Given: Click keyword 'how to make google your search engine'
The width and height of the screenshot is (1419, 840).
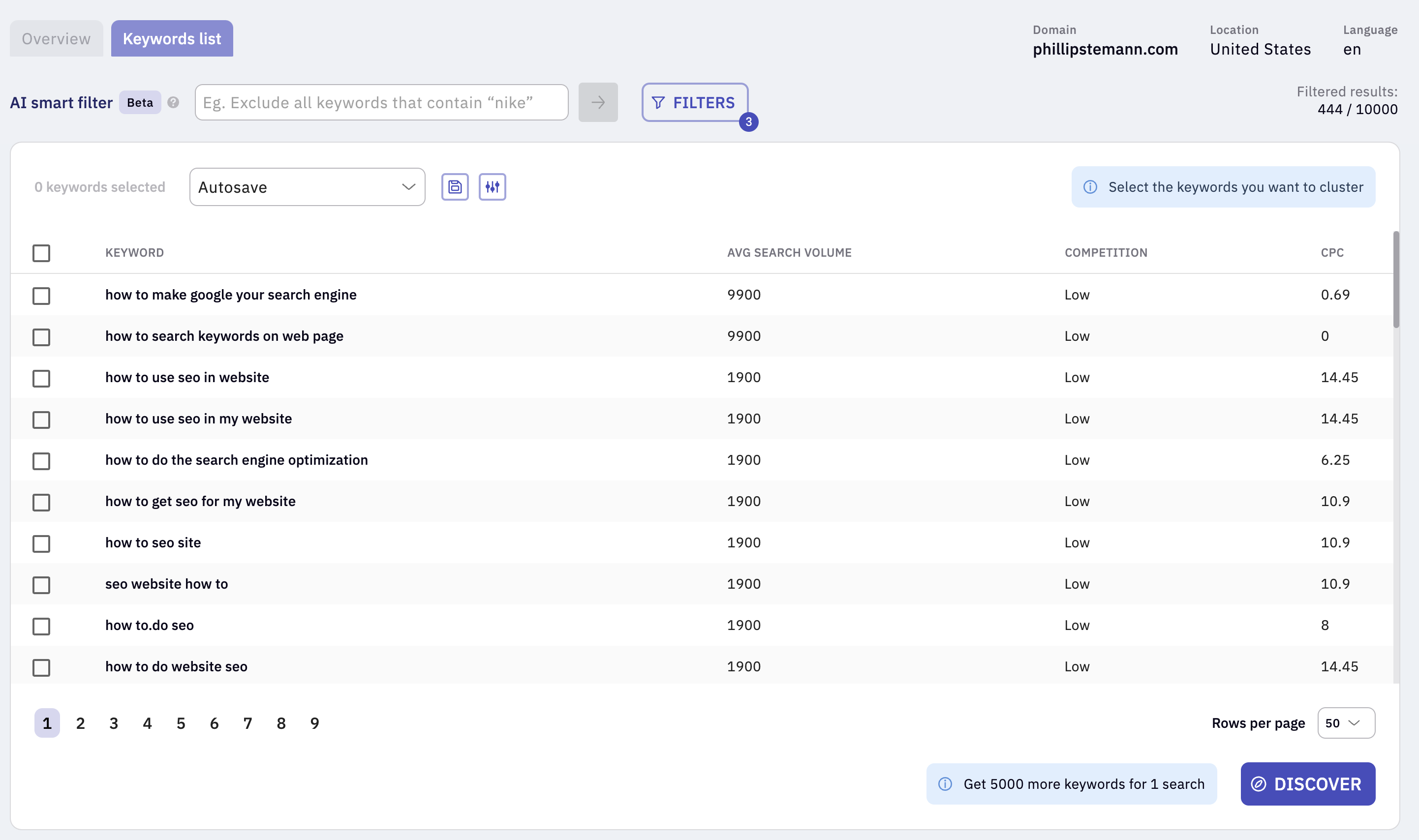Looking at the screenshot, I should tap(230, 295).
